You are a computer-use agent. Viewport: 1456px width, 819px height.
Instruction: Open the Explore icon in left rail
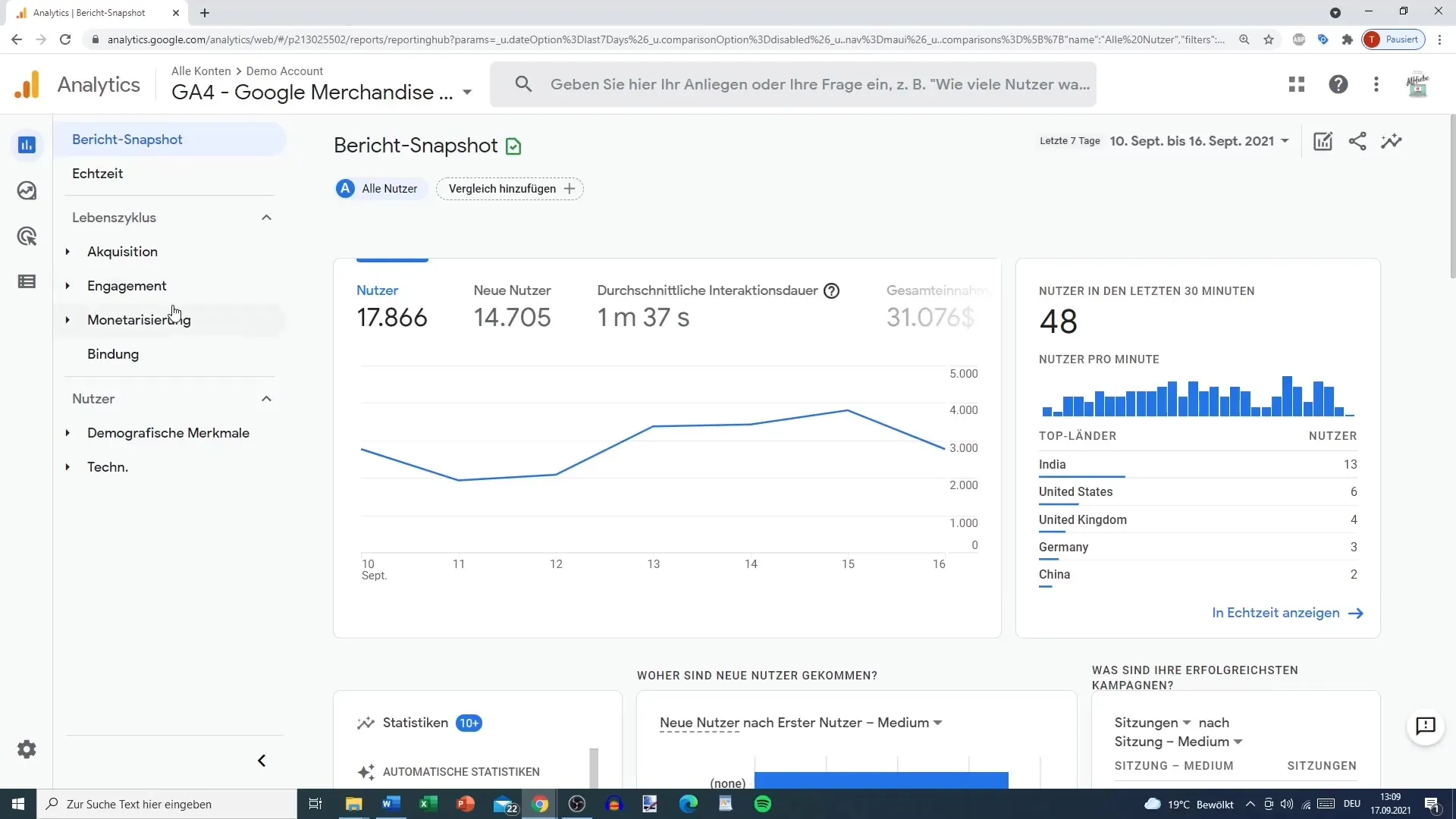coord(27,190)
